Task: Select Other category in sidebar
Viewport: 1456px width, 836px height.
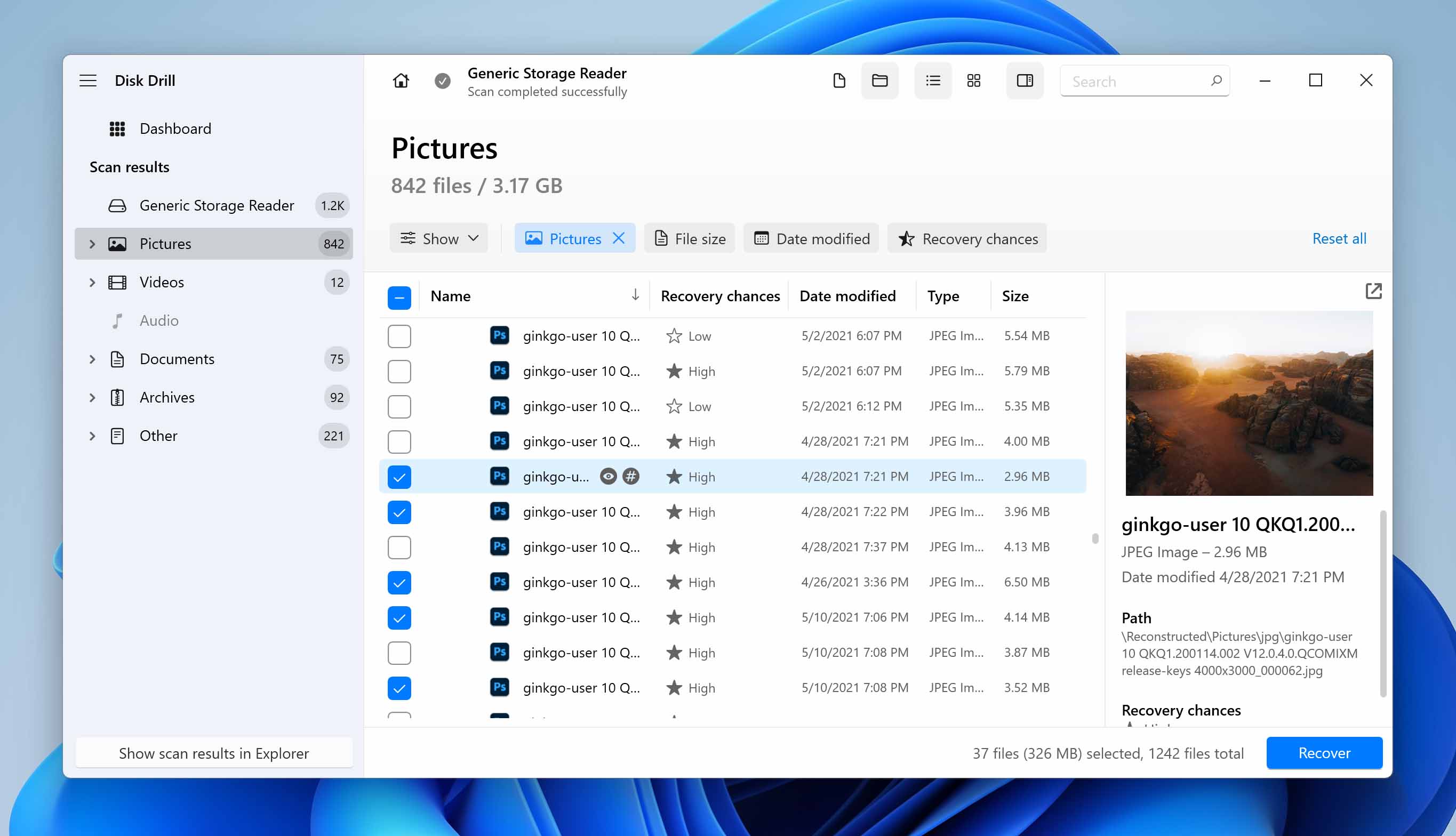Action: (214, 436)
